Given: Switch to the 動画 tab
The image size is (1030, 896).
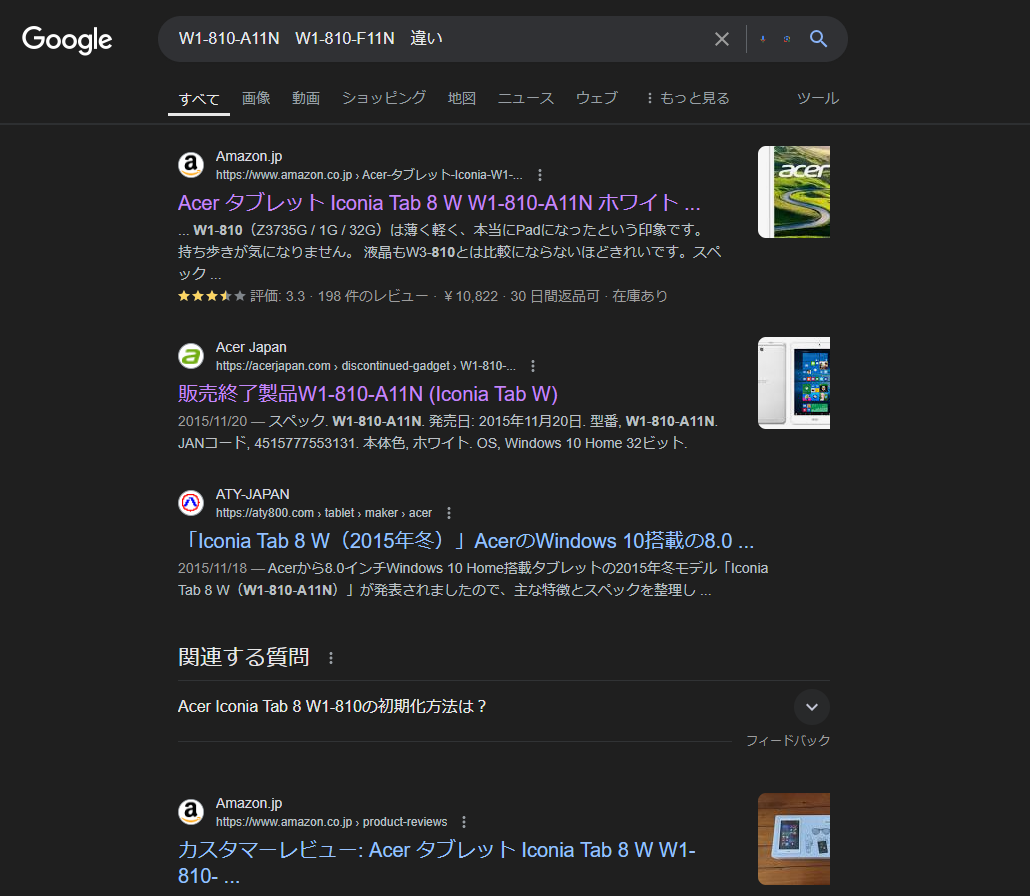Looking at the screenshot, I should point(306,98).
